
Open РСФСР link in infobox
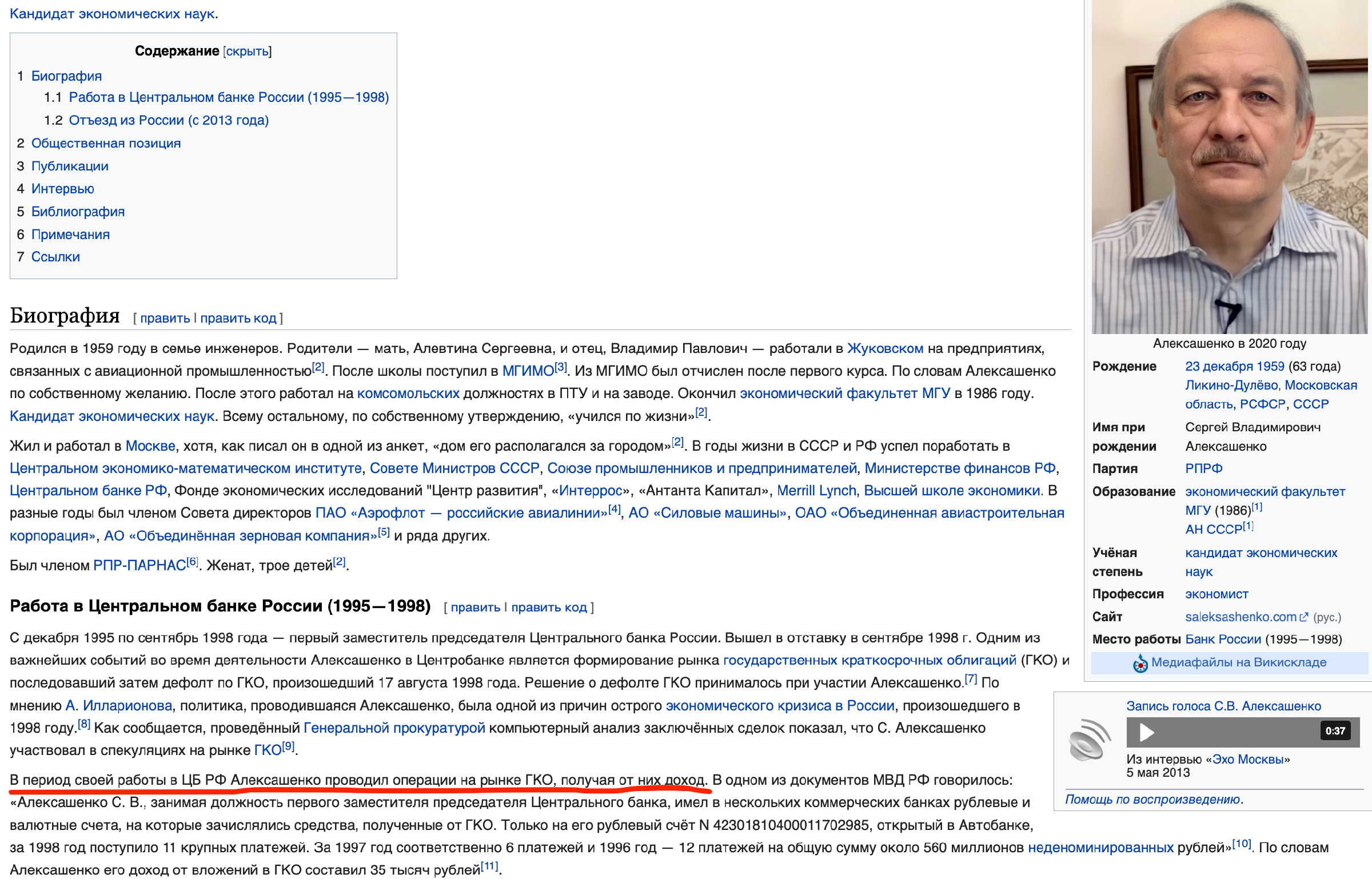[x=1263, y=404]
